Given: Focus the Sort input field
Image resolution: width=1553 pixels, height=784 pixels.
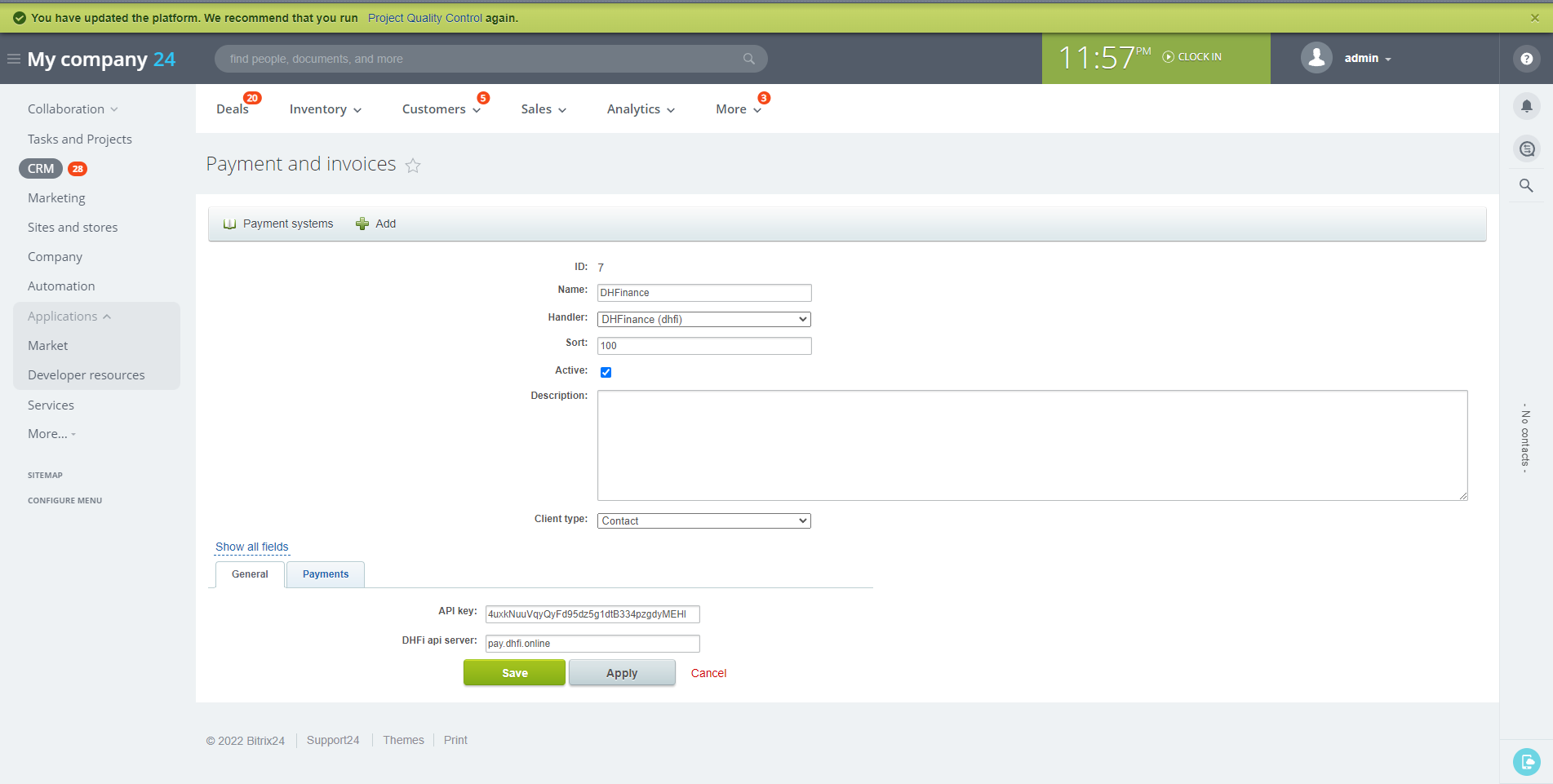Looking at the screenshot, I should 704,346.
